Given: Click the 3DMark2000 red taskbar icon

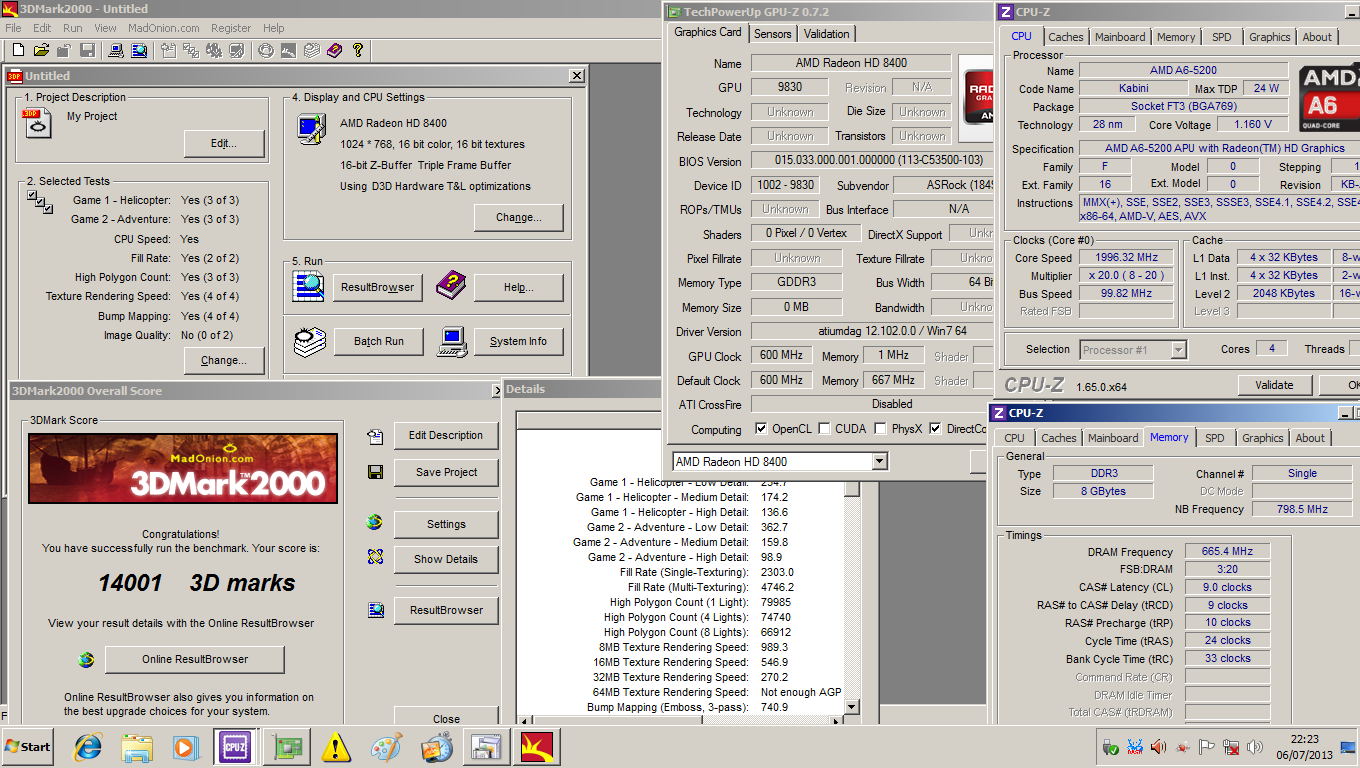Looking at the screenshot, I should (539, 747).
